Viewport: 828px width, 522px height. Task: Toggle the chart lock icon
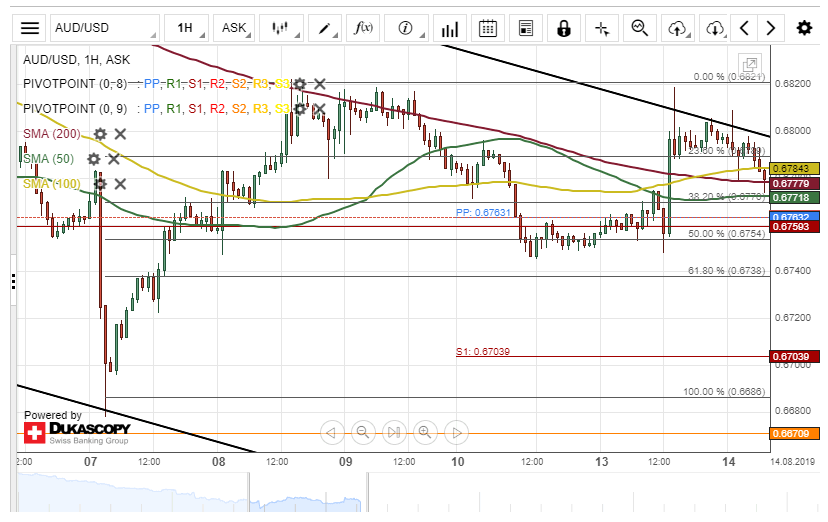[x=563, y=28]
